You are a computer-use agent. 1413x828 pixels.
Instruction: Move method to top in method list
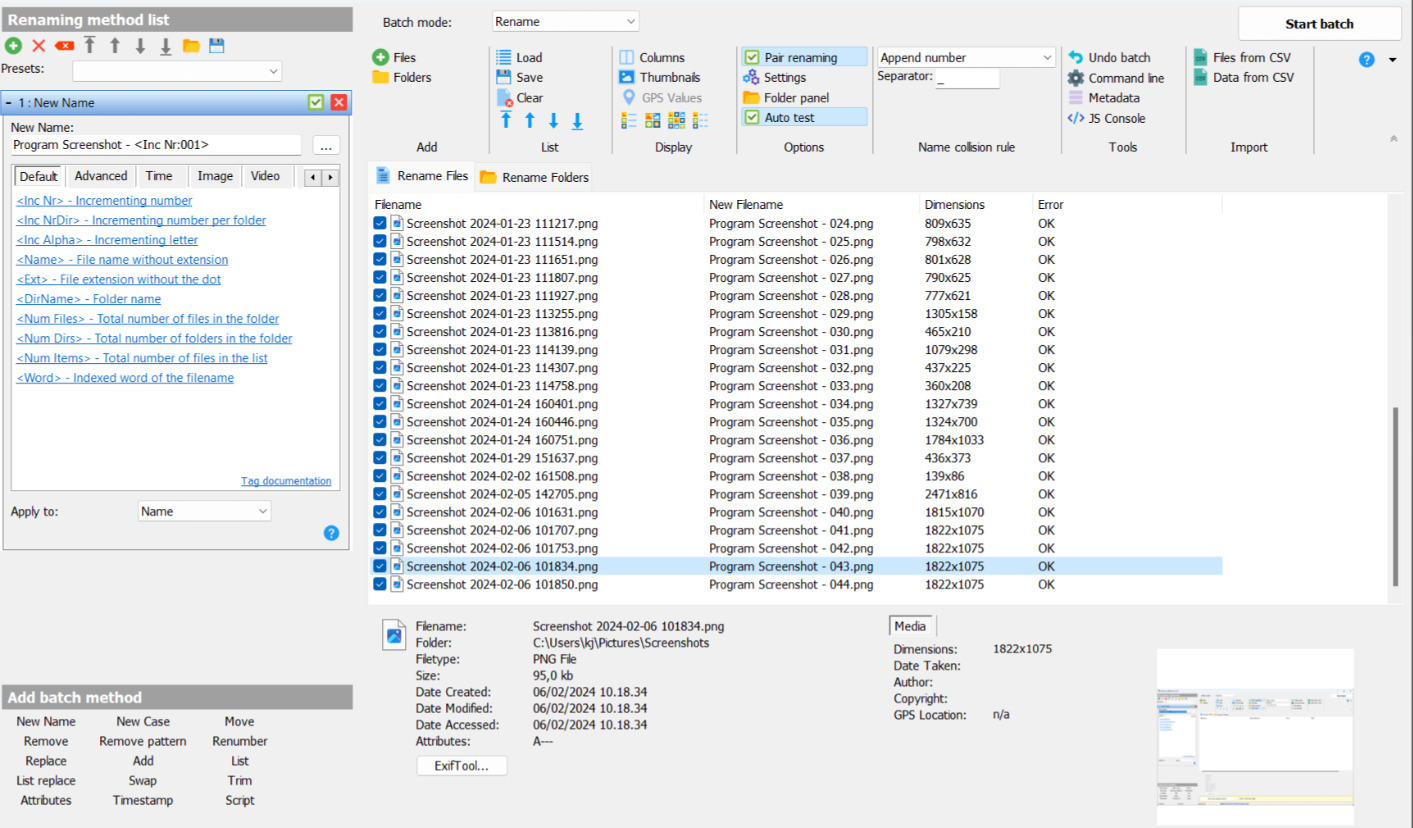click(x=90, y=46)
